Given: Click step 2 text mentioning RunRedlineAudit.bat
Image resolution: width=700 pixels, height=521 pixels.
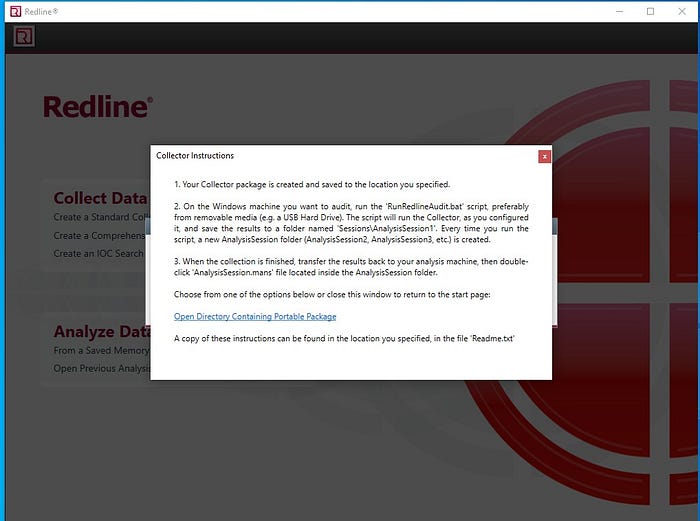Looking at the screenshot, I should tap(351, 223).
